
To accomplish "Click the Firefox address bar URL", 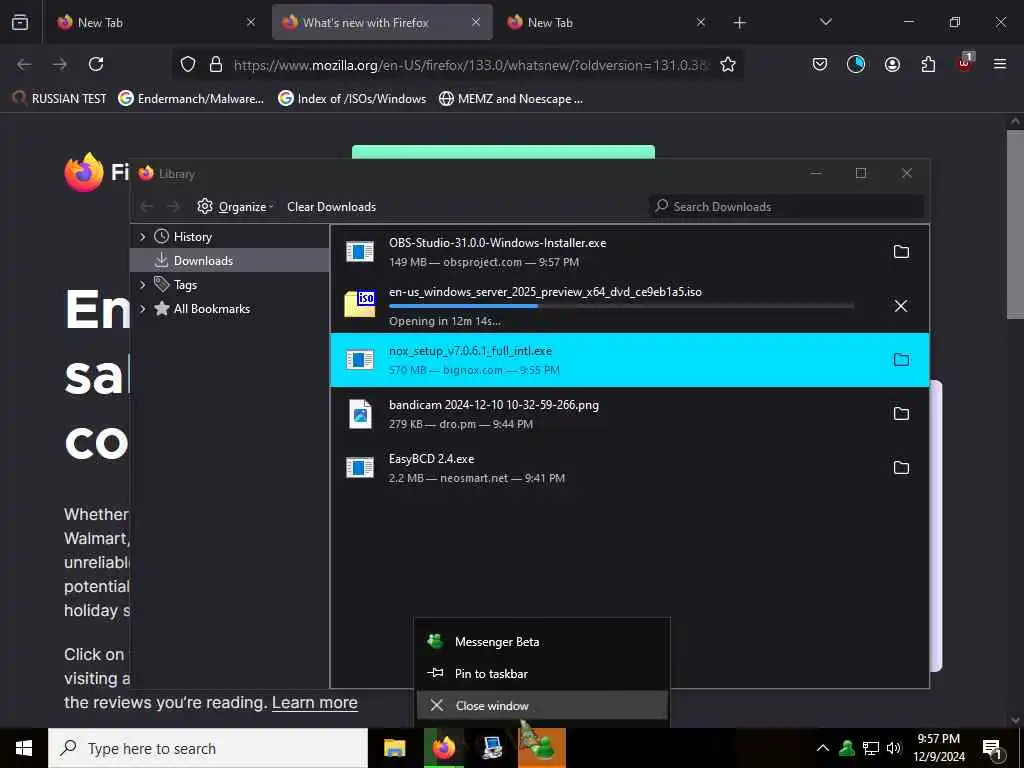I will tap(470, 65).
